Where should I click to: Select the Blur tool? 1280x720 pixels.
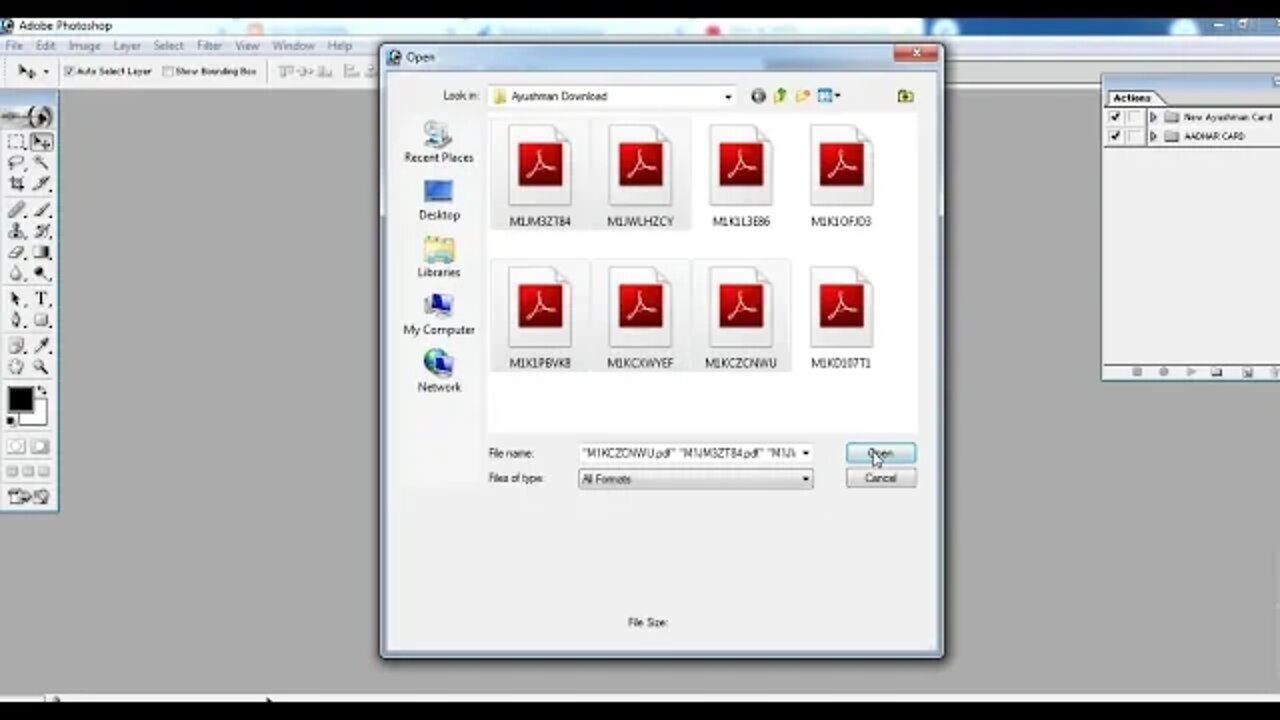17,273
